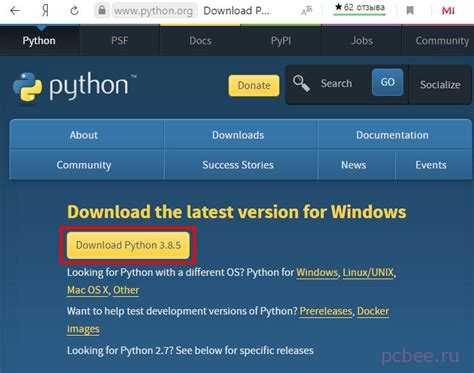474x373 pixels.
Task: Open the PyPI top tab
Action: point(281,41)
